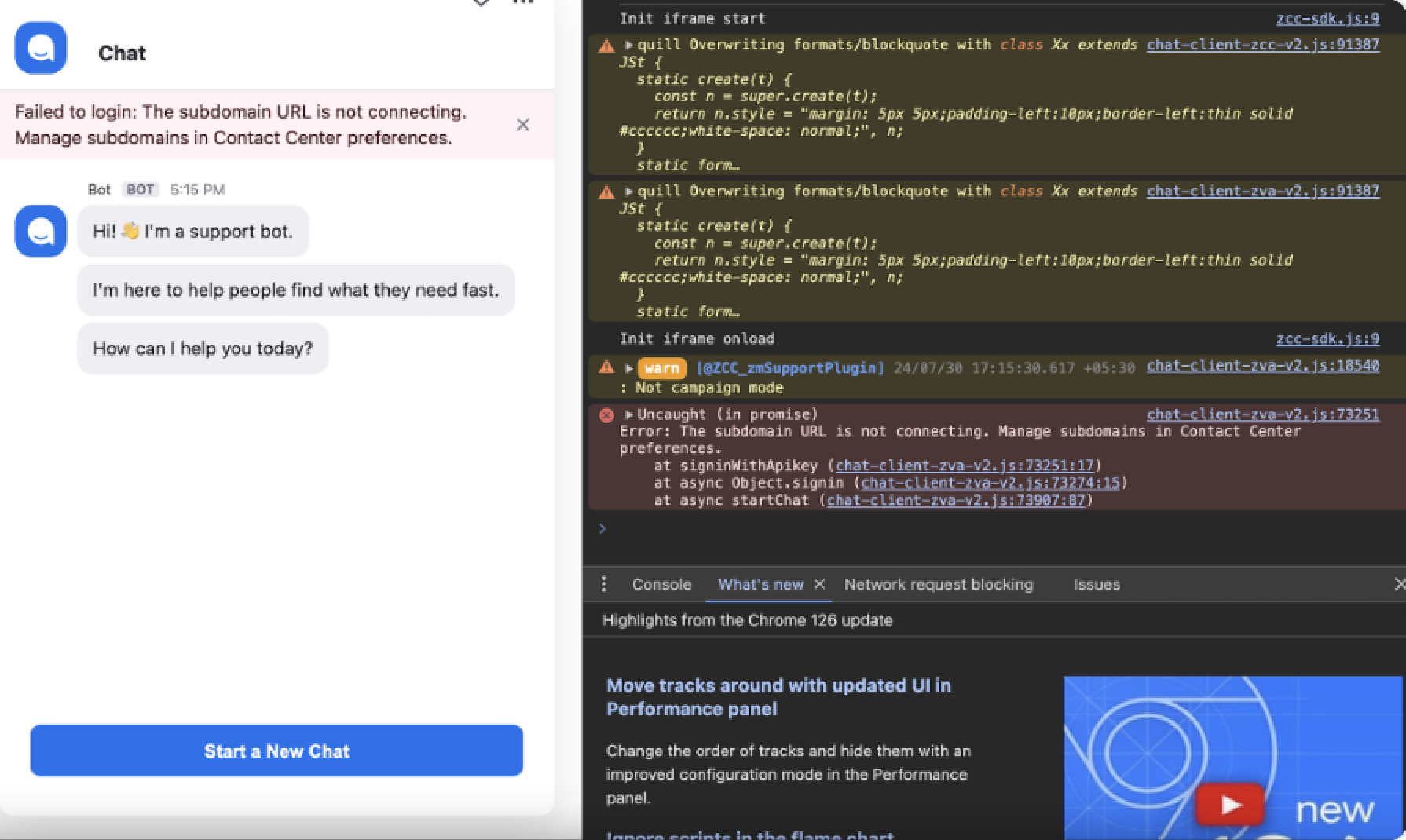Click the Chat app logo in header
Image resolution: width=1406 pixels, height=840 pixels.
pyautogui.click(x=41, y=48)
